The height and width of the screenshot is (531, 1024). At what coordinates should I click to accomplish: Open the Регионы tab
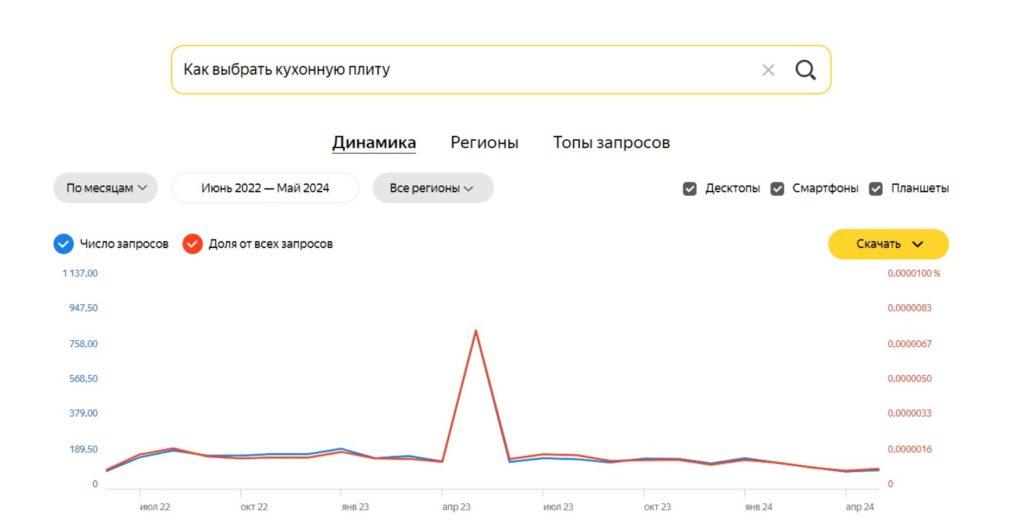(484, 142)
